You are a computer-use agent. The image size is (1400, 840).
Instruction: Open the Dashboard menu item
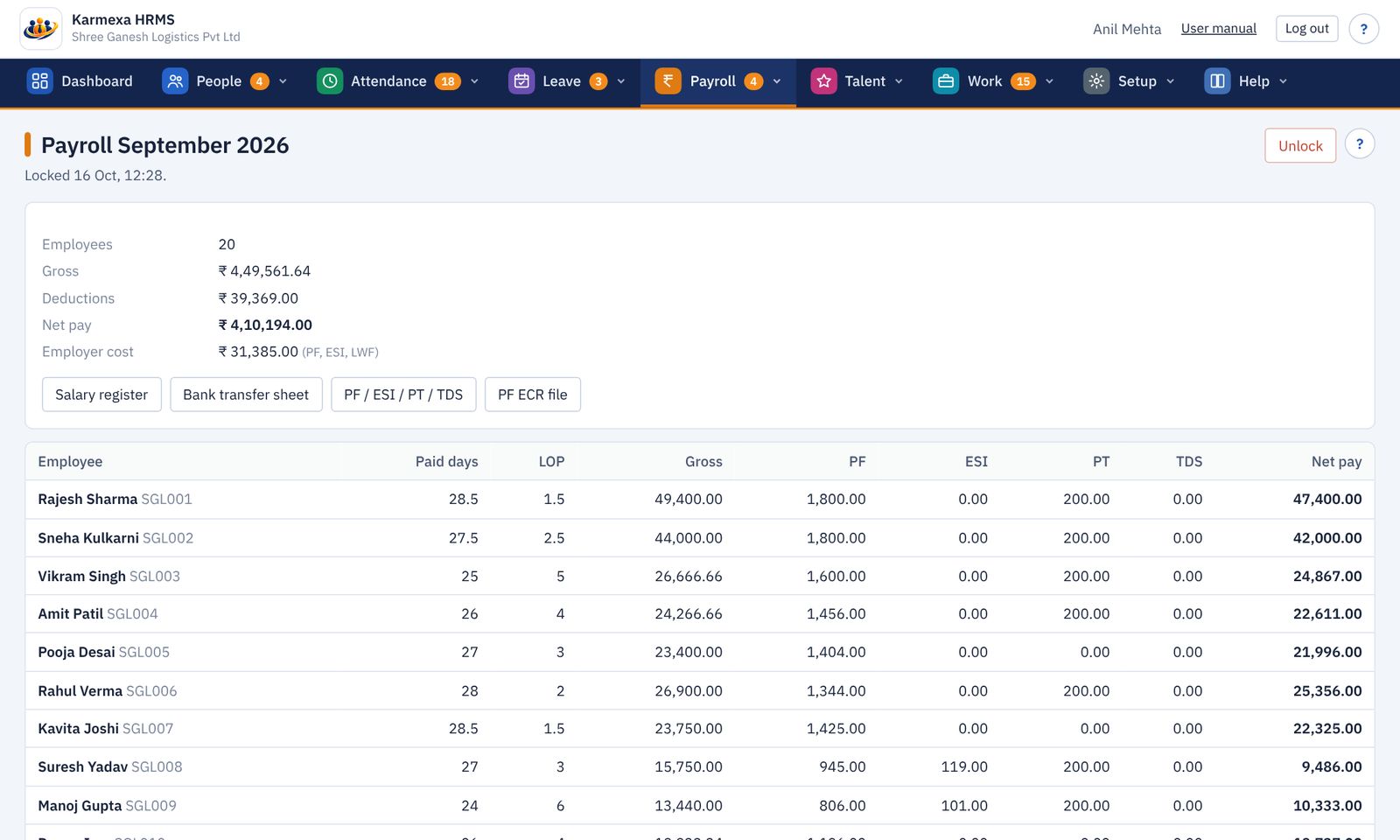(80, 81)
